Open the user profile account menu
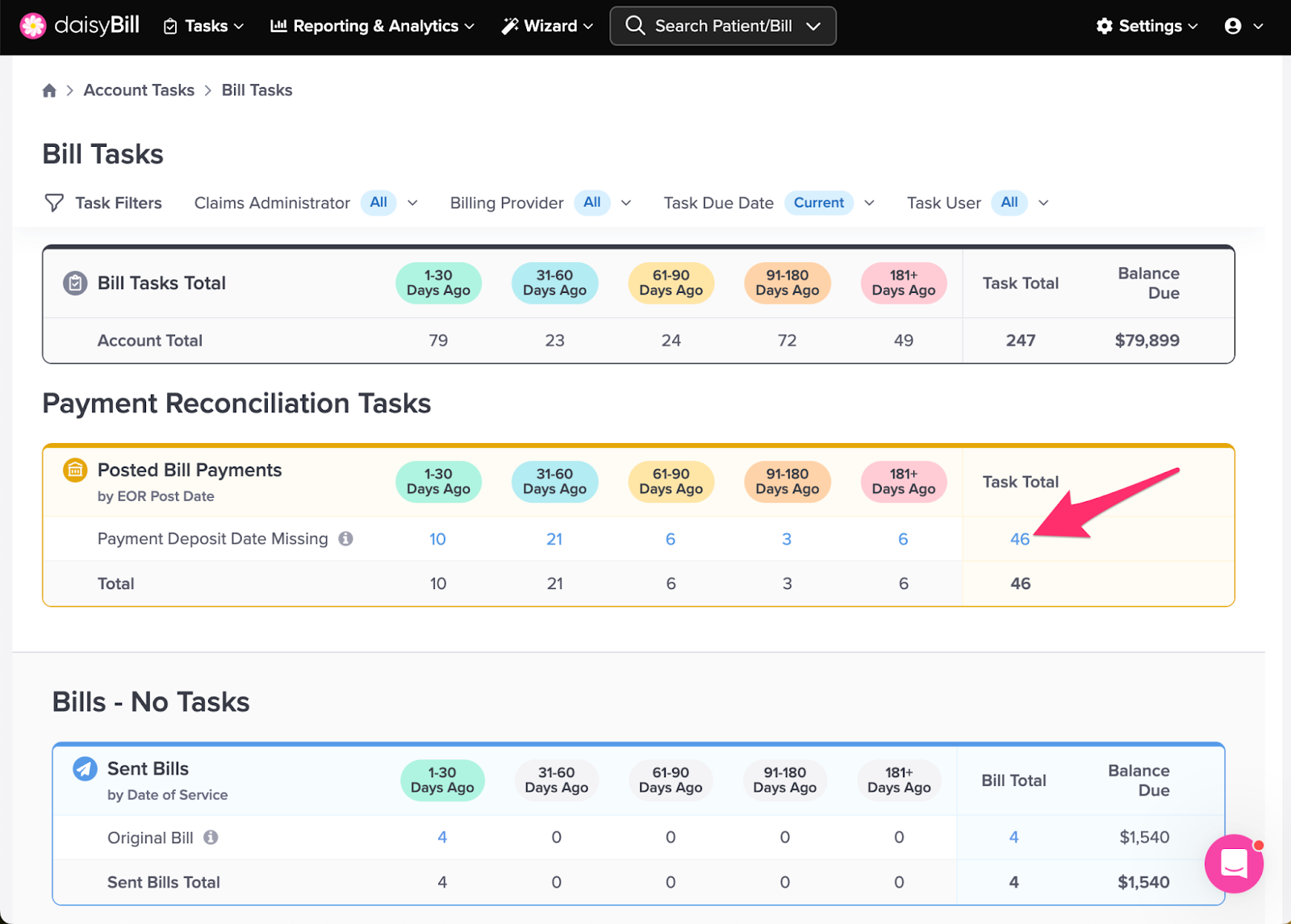The height and width of the screenshot is (924, 1291). pos(1243,26)
